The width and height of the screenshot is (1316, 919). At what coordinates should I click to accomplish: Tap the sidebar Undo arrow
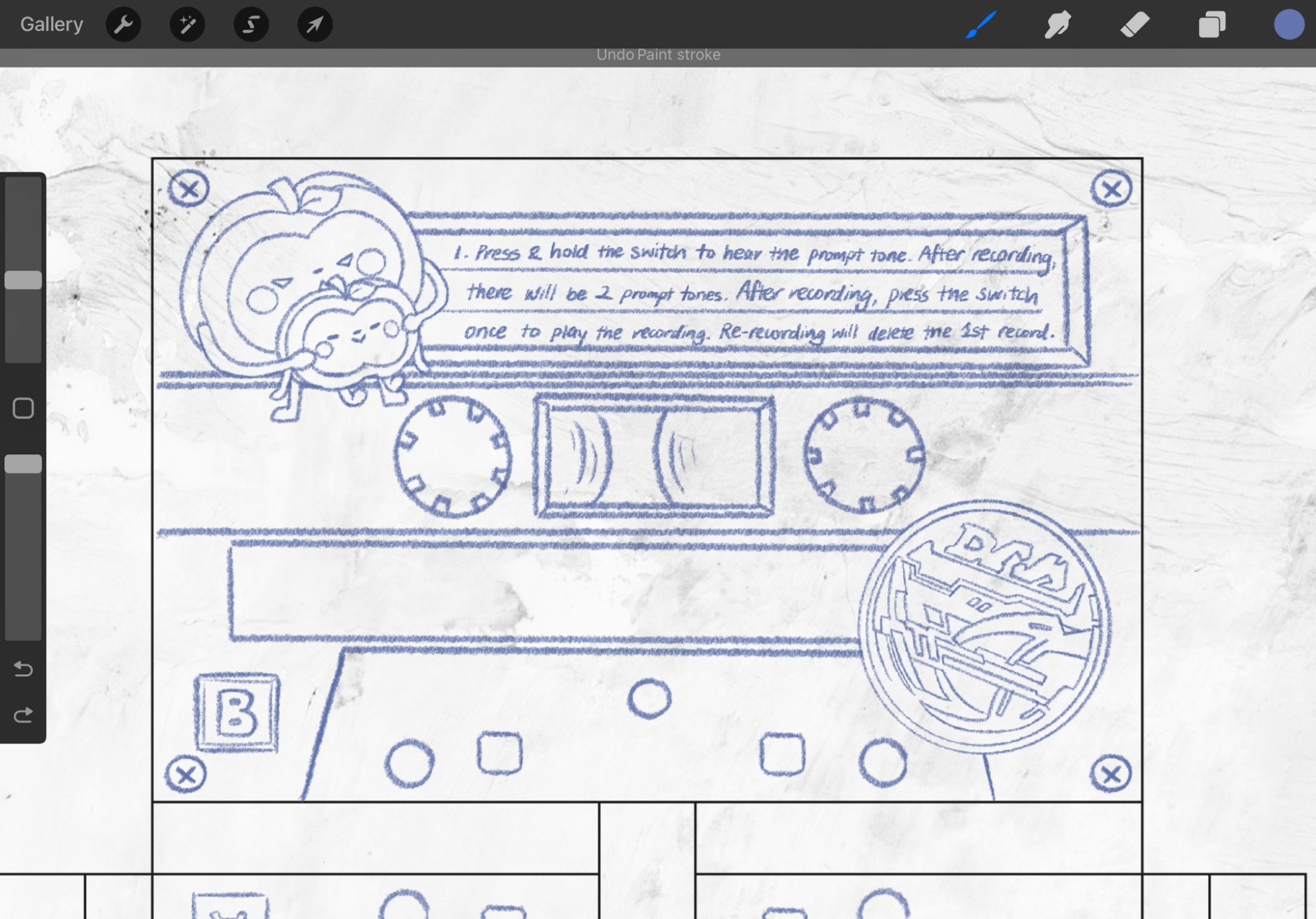tap(23, 669)
